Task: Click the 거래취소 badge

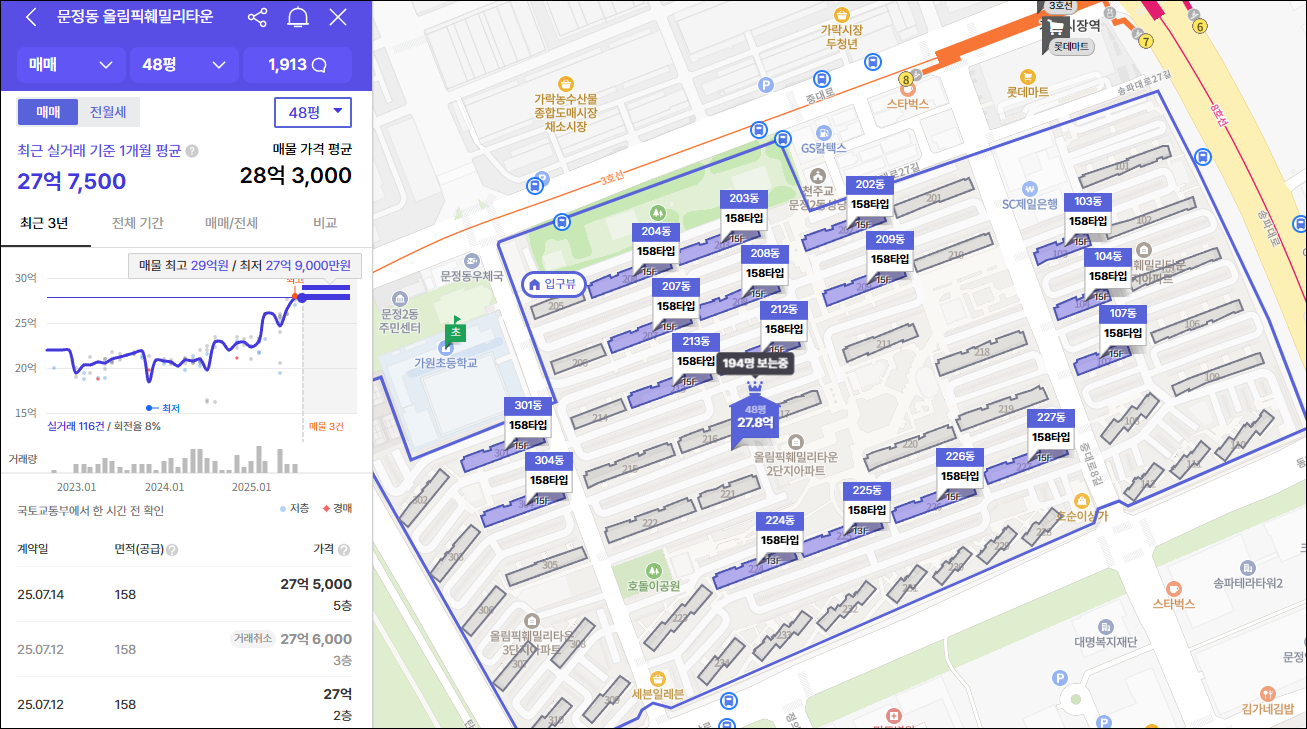Action: [x=252, y=639]
